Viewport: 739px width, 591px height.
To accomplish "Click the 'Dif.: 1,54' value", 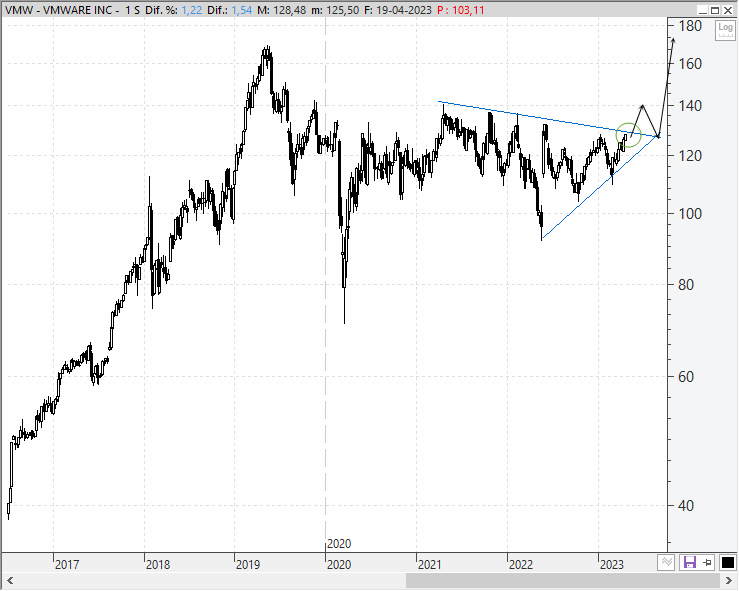I will pyautogui.click(x=230, y=10).
